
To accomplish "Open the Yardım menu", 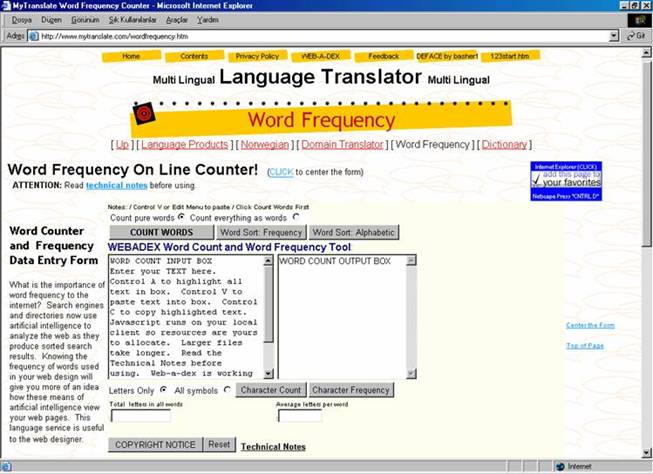I will 208,20.
